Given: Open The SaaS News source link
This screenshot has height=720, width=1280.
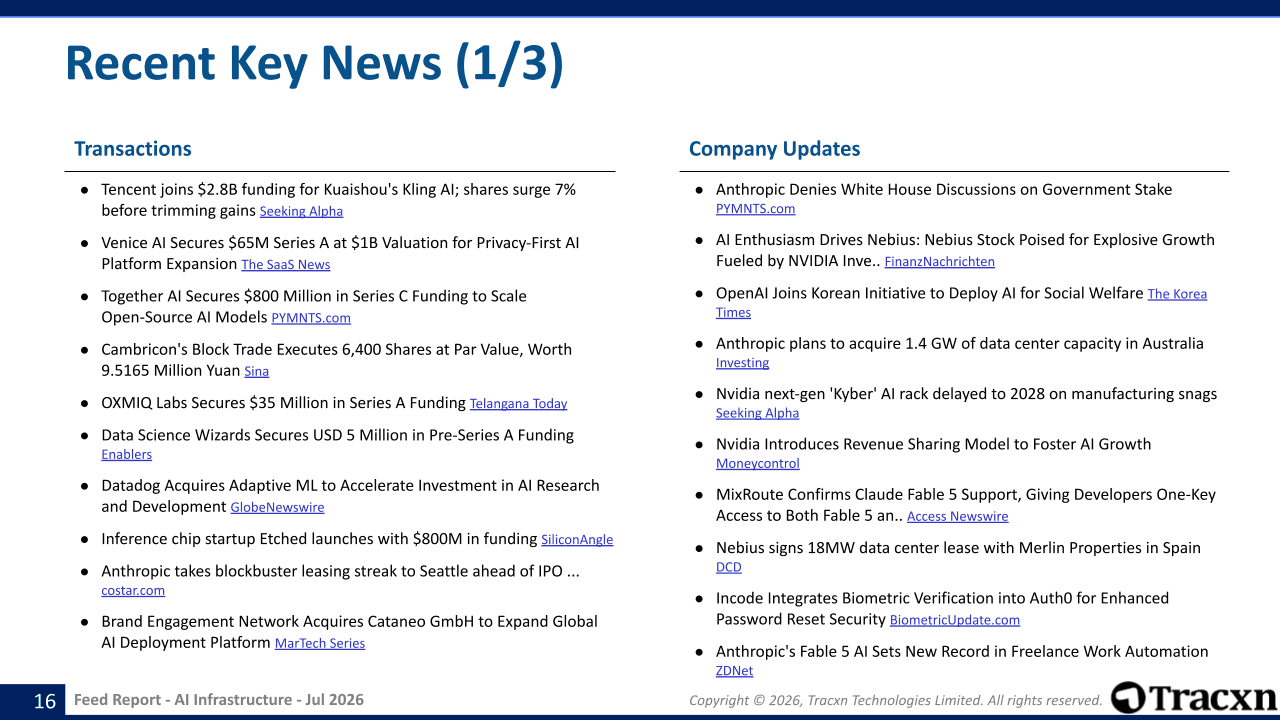Looking at the screenshot, I should [286, 265].
